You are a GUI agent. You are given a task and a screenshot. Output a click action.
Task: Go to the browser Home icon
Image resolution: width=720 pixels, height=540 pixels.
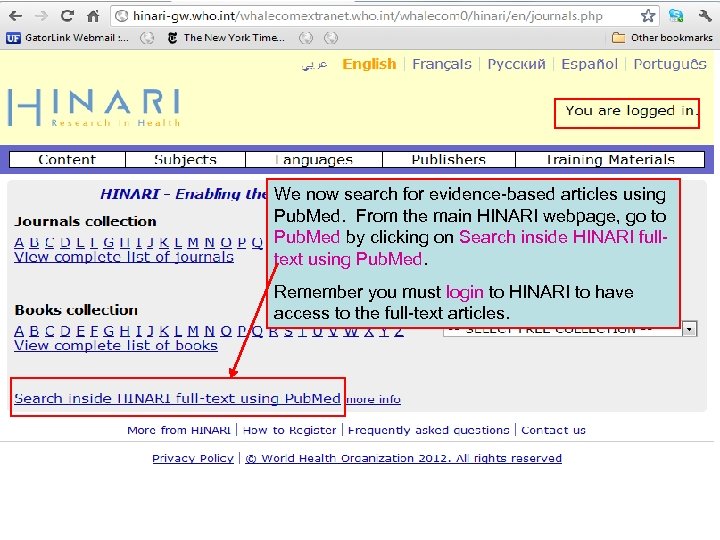[x=93, y=16]
